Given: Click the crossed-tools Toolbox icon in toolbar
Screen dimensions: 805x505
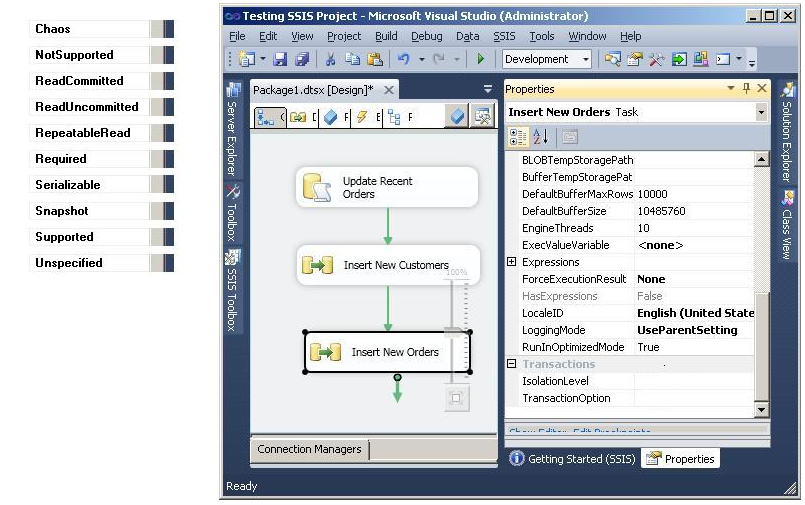Looking at the screenshot, I should (656, 60).
